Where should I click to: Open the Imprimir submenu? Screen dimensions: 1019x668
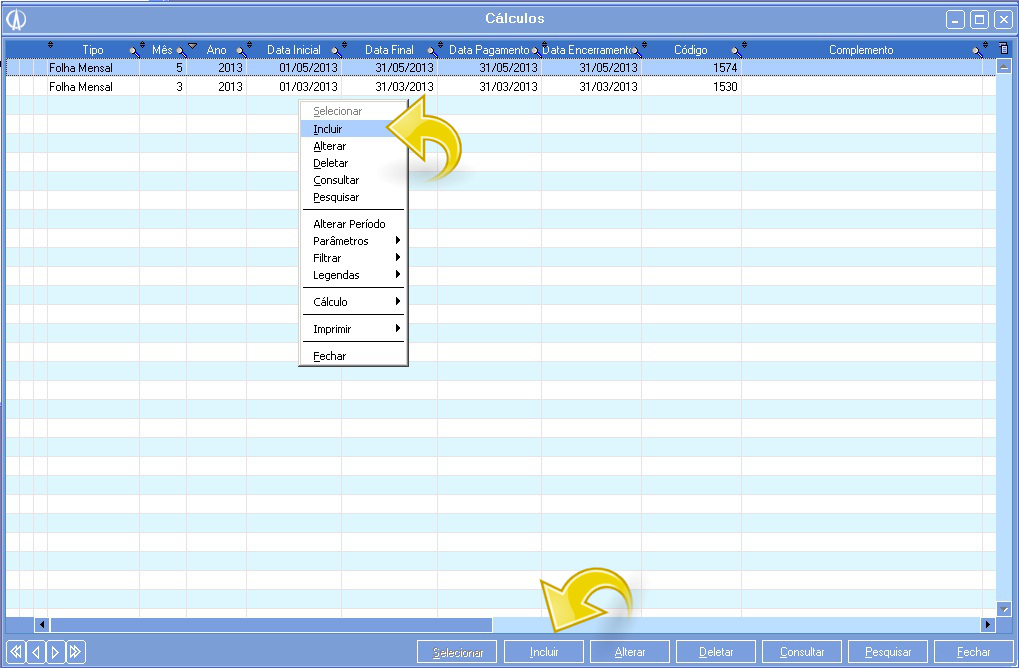point(353,329)
